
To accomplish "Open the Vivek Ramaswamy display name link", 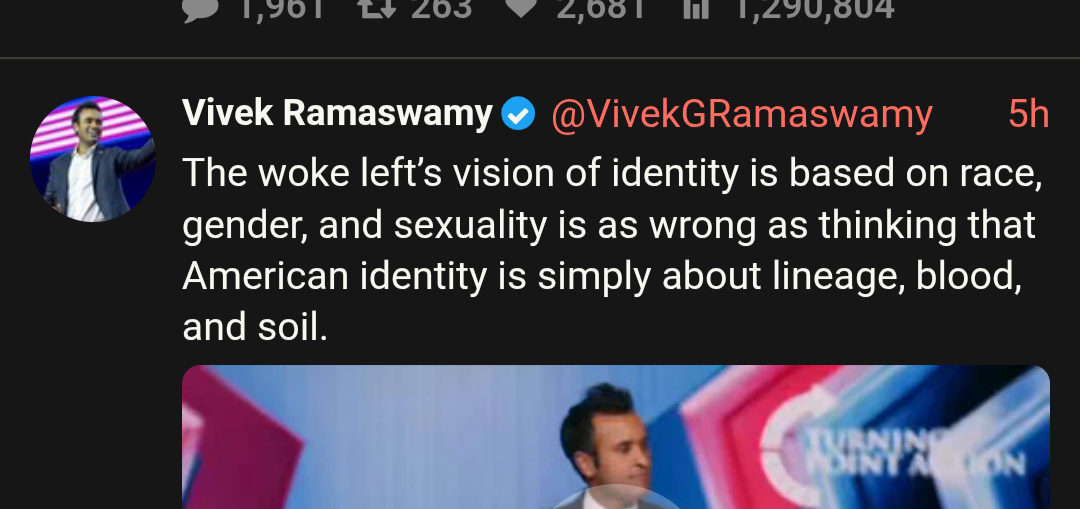I will (338, 113).
